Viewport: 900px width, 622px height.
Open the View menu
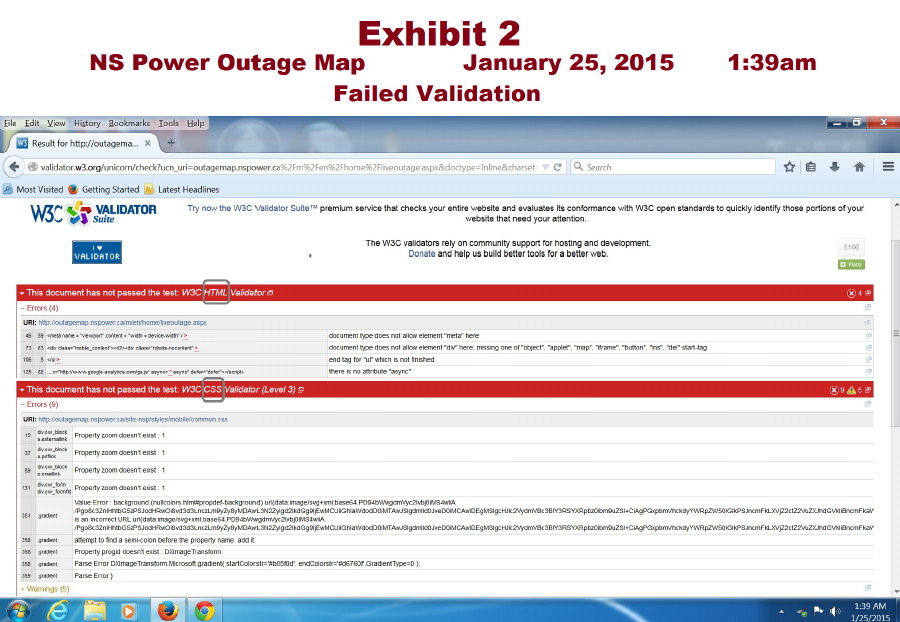coord(56,123)
